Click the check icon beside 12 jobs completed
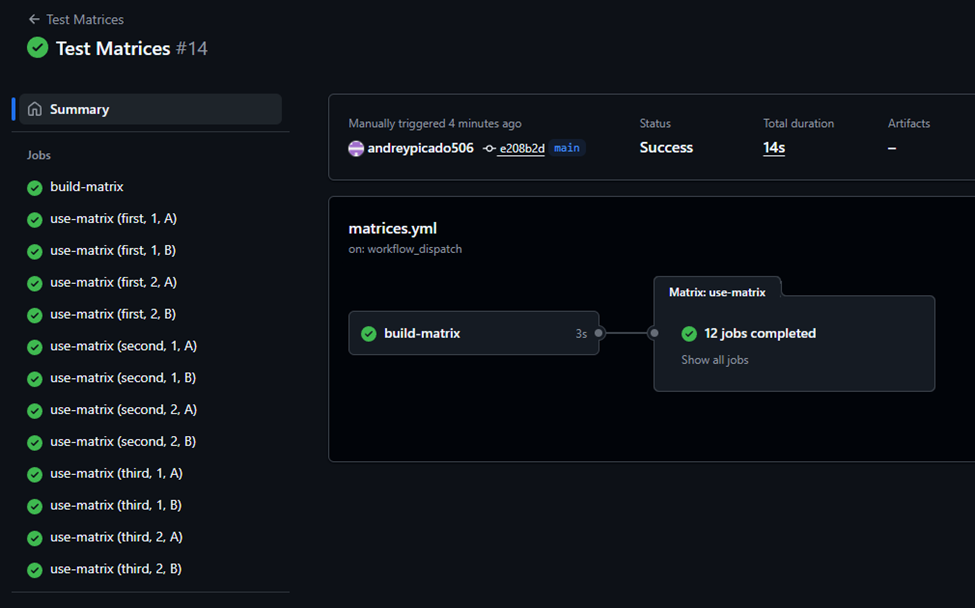The image size is (975, 608). [x=689, y=333]
